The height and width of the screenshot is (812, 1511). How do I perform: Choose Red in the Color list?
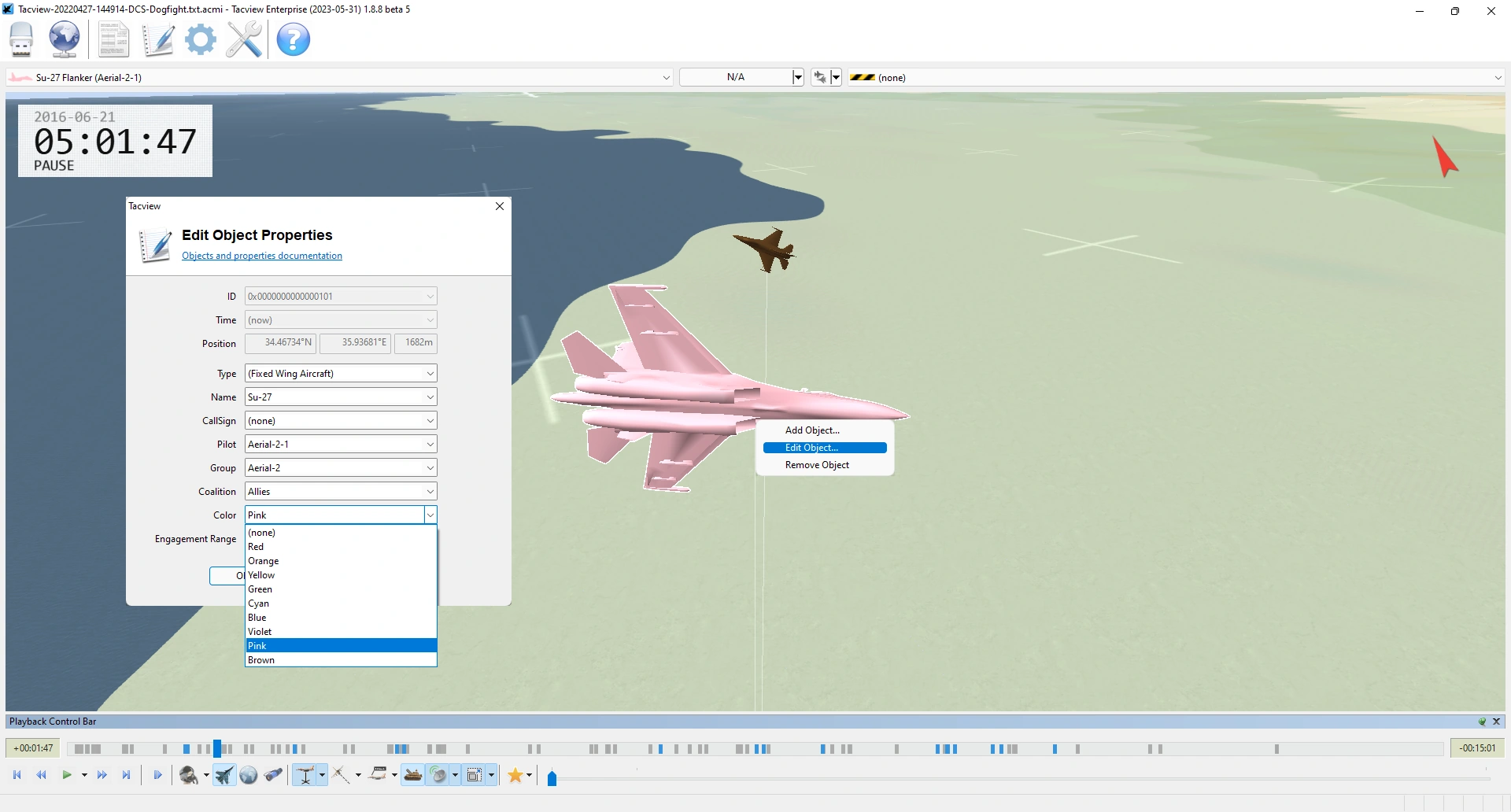pyautogui.click(x=341, y=547)
